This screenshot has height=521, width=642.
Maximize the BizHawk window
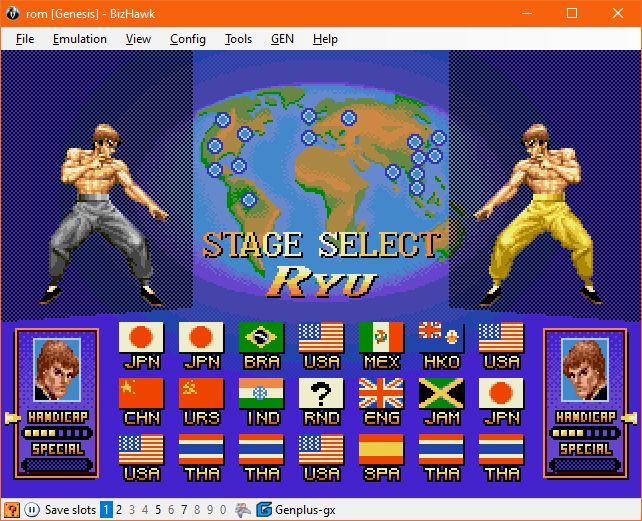572,14
